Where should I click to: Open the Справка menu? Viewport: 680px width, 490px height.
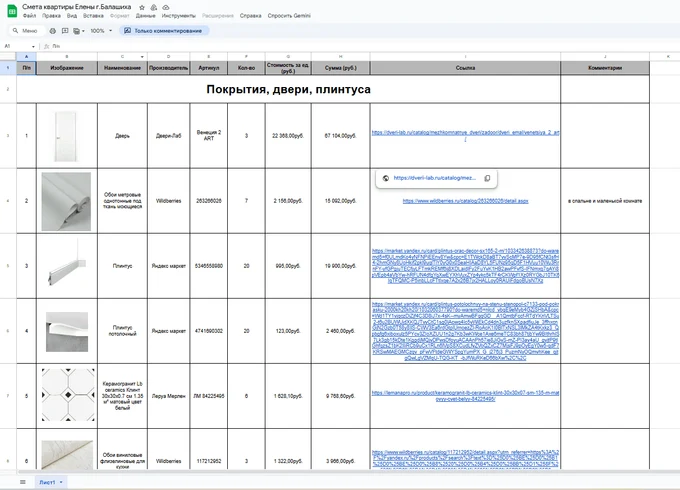[250, 16]
